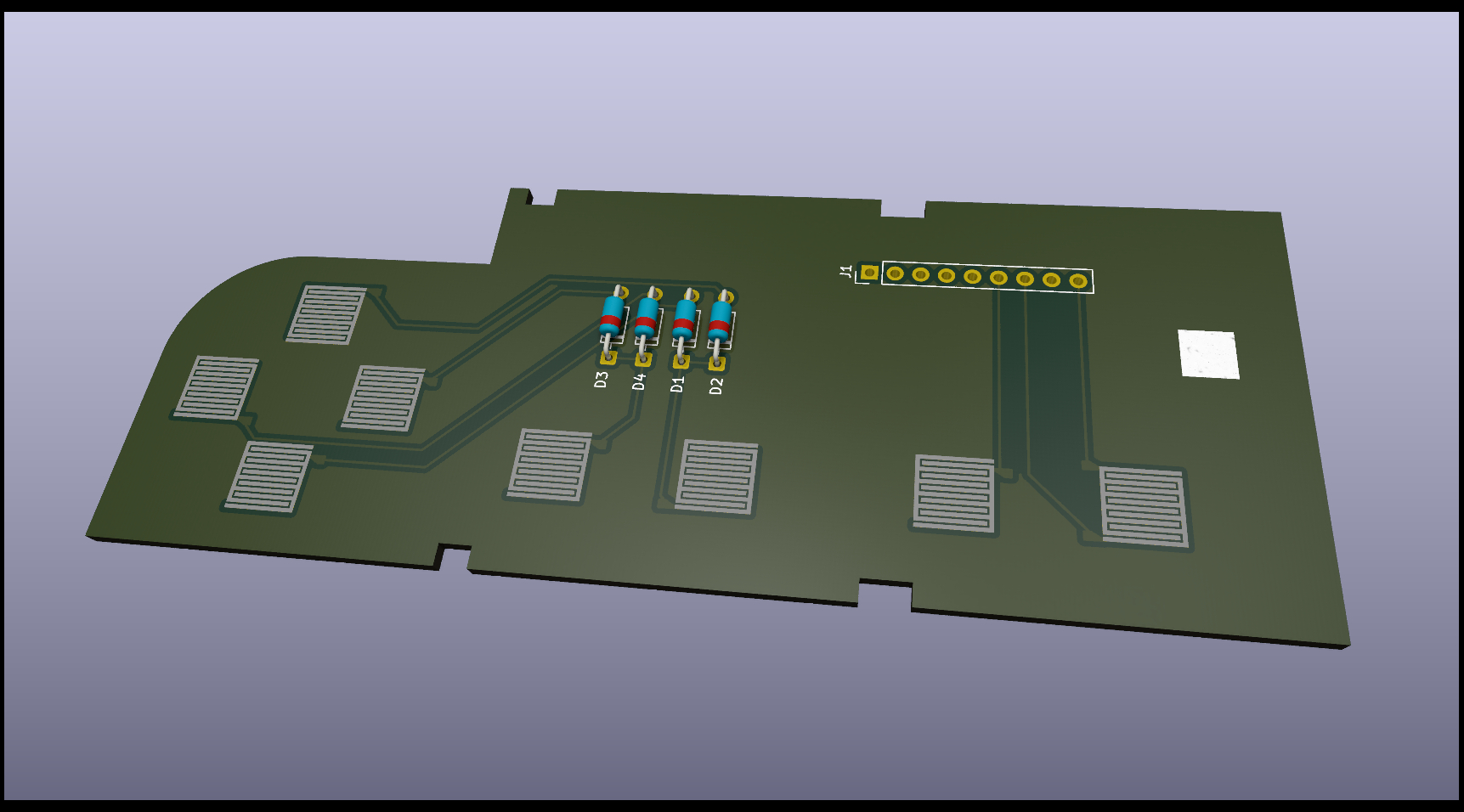Select the D4 diode body
Screen dimensions: 1464x812
click(647, 316)
